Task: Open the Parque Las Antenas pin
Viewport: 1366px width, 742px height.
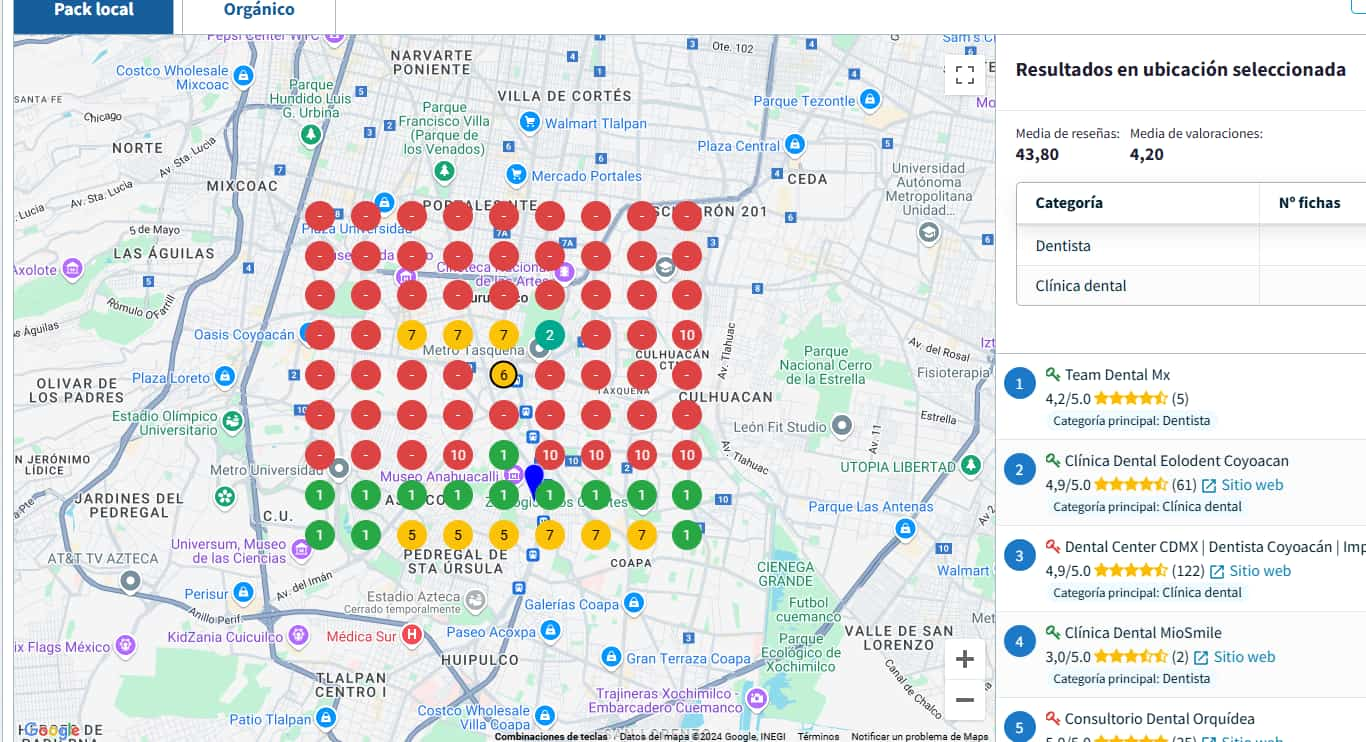Action: (905, 527)
